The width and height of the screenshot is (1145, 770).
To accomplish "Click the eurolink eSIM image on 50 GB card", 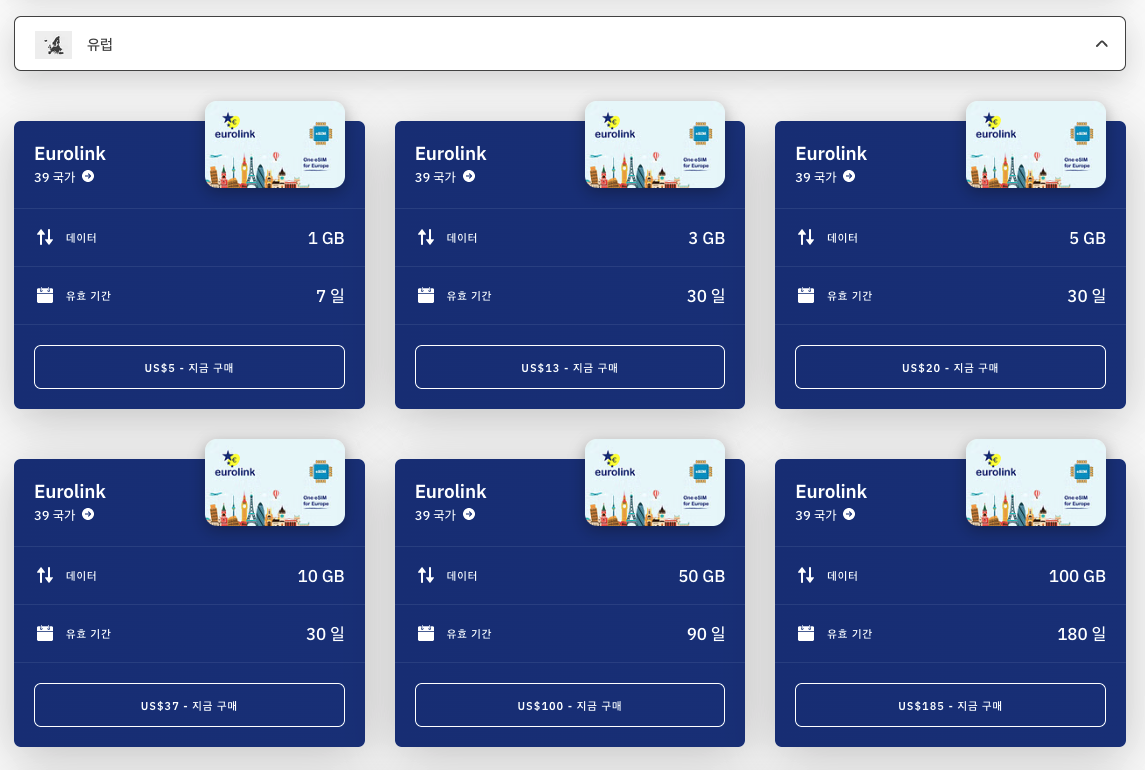I will click(655, 483).
